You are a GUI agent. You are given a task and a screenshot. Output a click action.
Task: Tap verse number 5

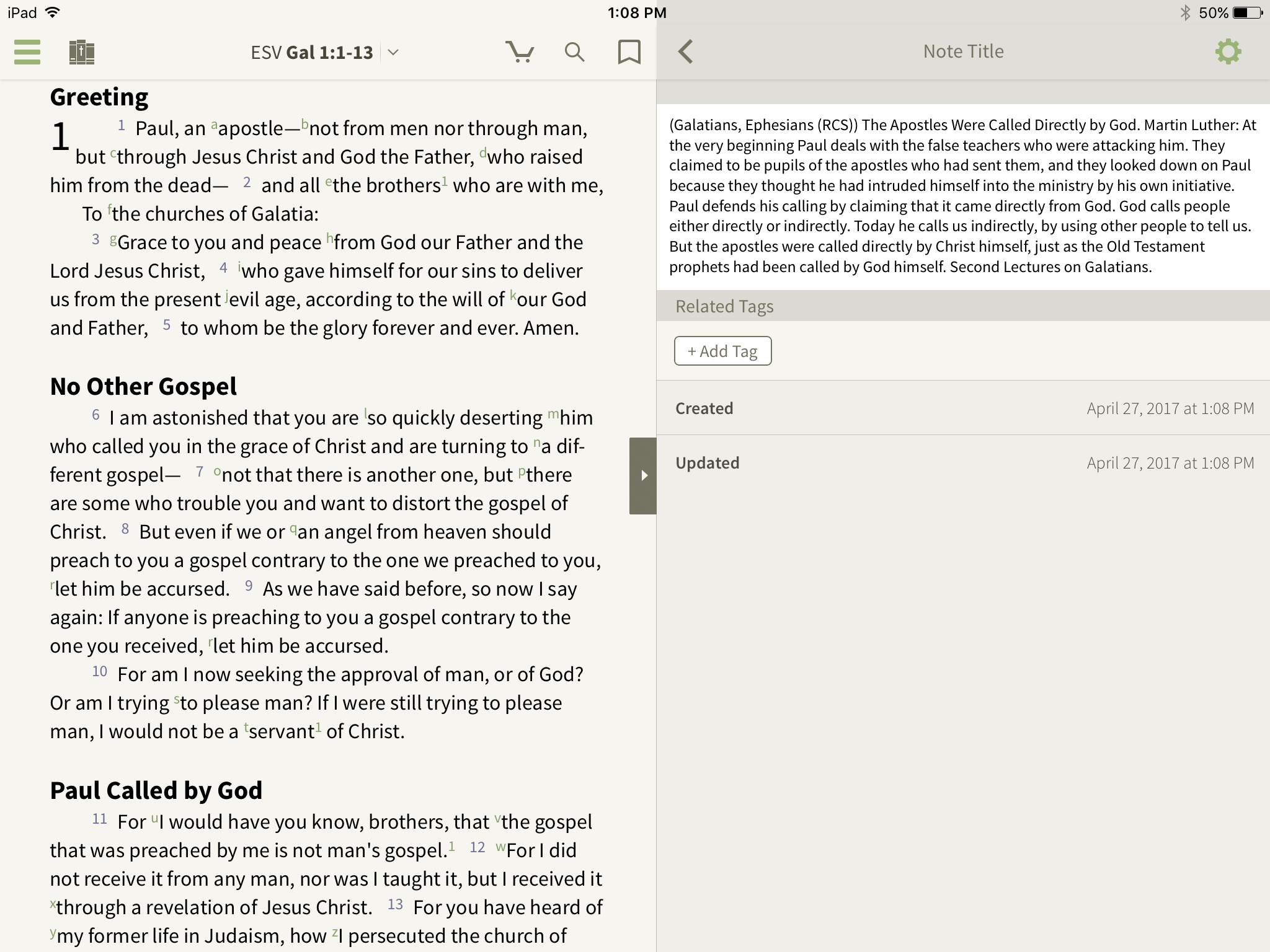coord(166,325)
